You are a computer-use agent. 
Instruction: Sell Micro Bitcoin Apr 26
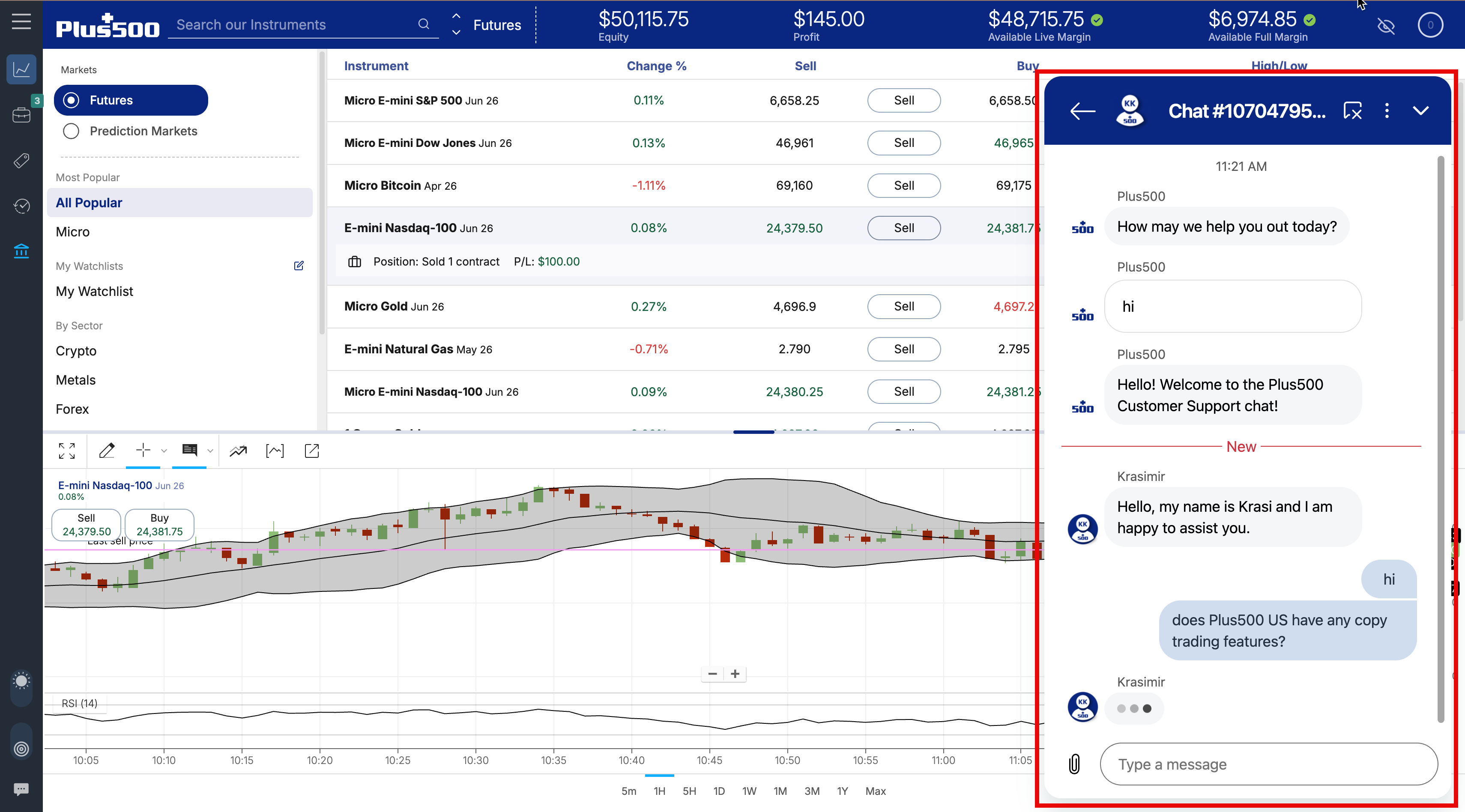pos(904,185)
